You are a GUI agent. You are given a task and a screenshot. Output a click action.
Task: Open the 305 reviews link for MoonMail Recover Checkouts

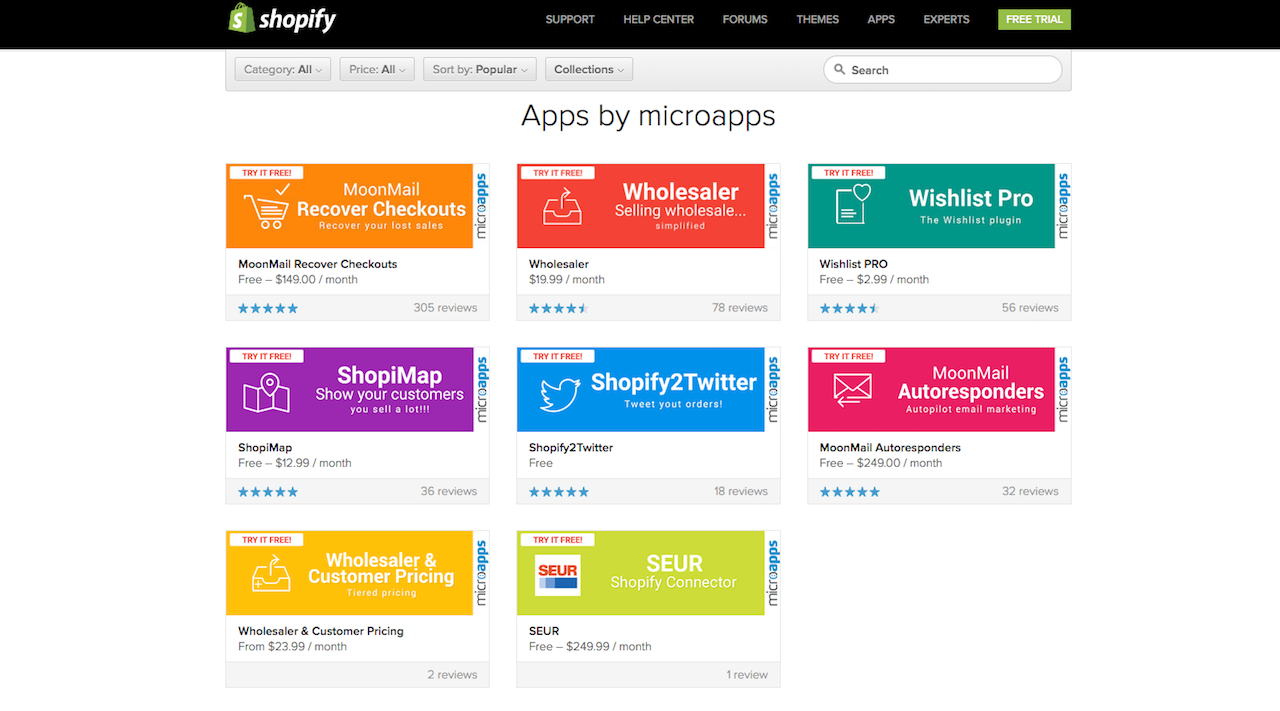[x=446, y=308]
